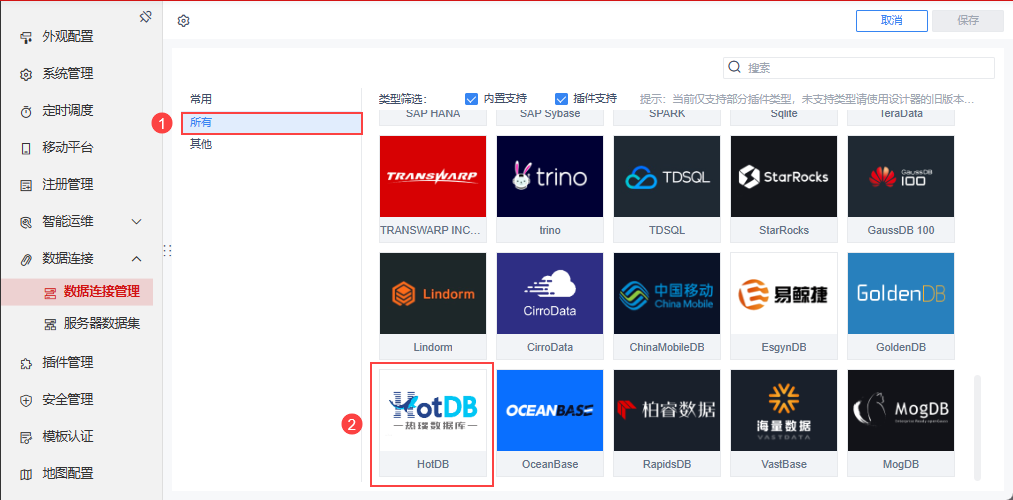Click the search magnifier icon

[x=734, y=67]
